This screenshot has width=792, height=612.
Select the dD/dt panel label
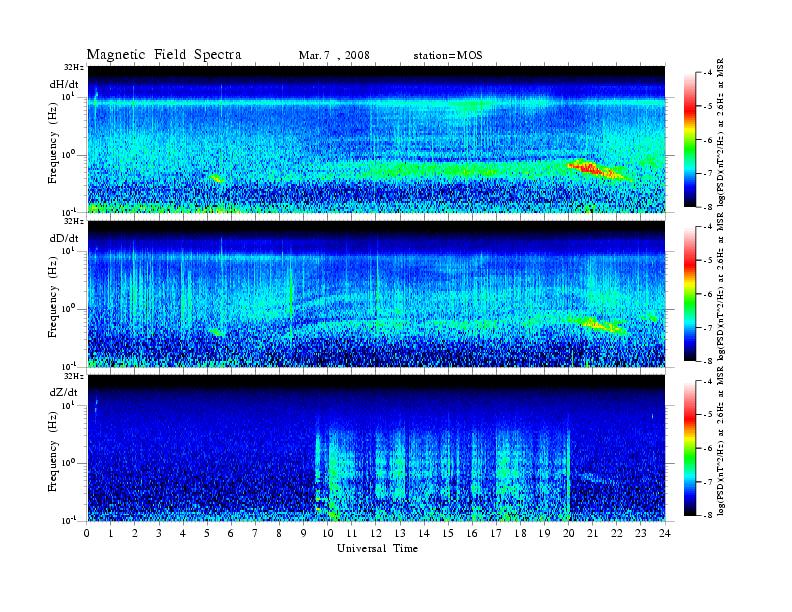pos(64,238)
